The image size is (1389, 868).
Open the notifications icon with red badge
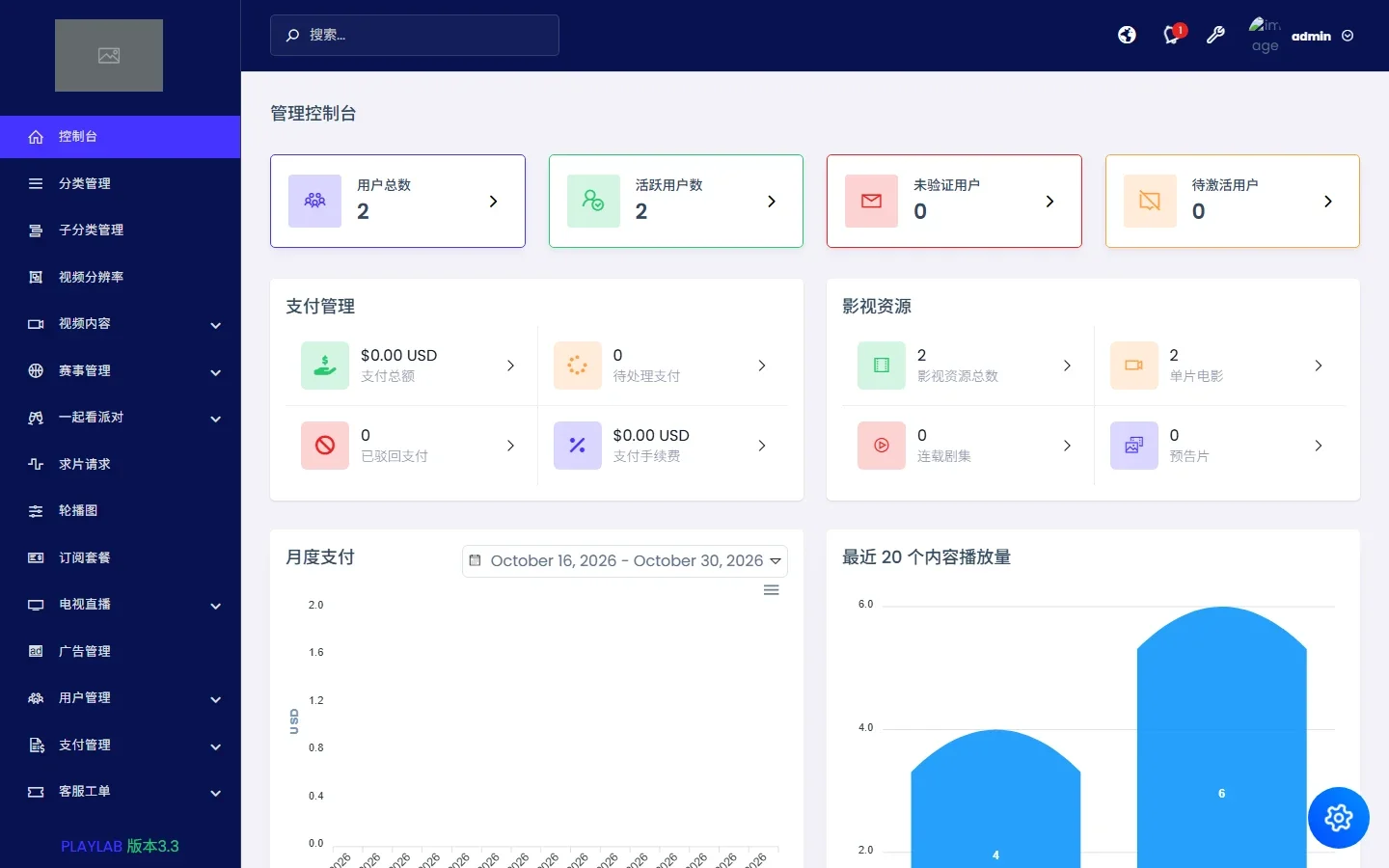[1173, 35]
